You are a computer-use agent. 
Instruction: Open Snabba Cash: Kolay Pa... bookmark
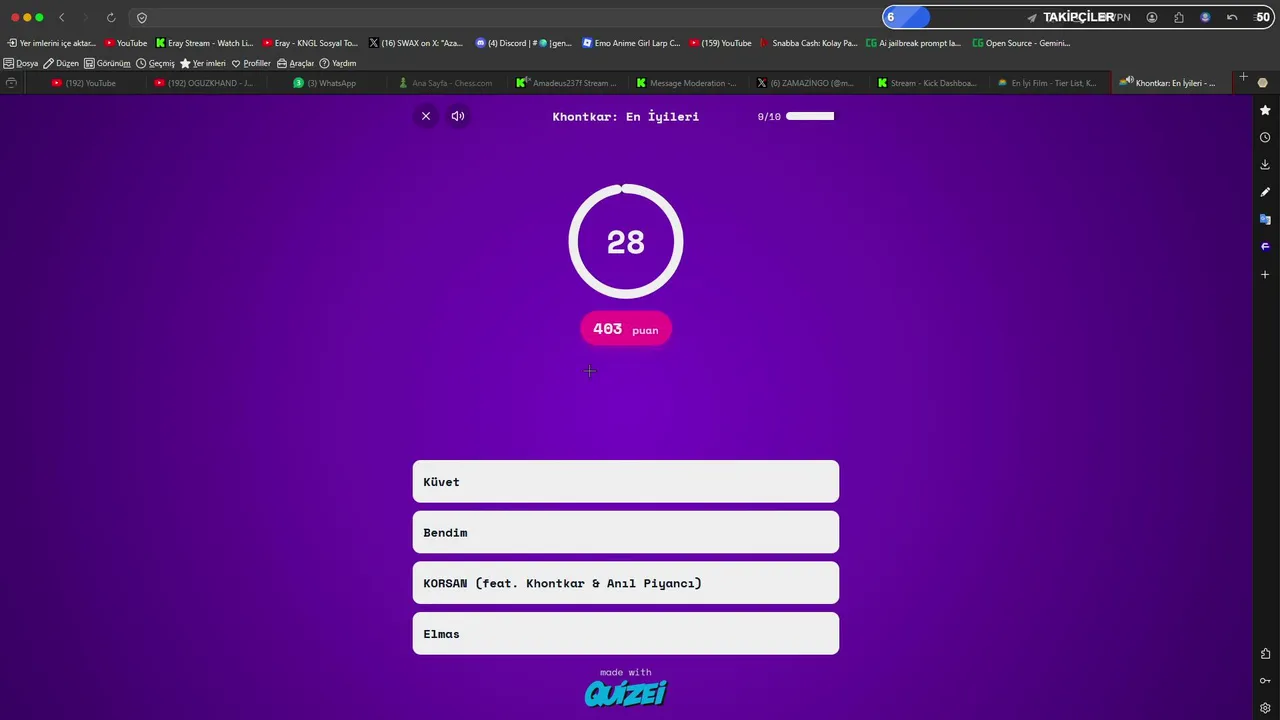[809, 43]
